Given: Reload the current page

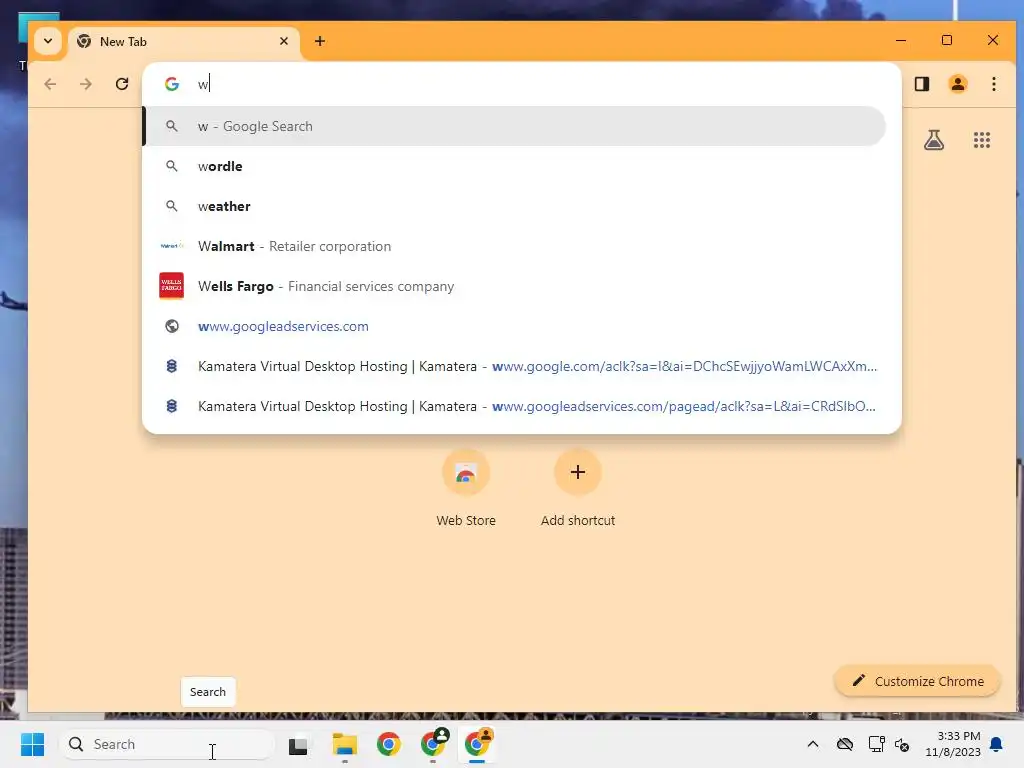Looking at the screenshot, I should [121, 84].
